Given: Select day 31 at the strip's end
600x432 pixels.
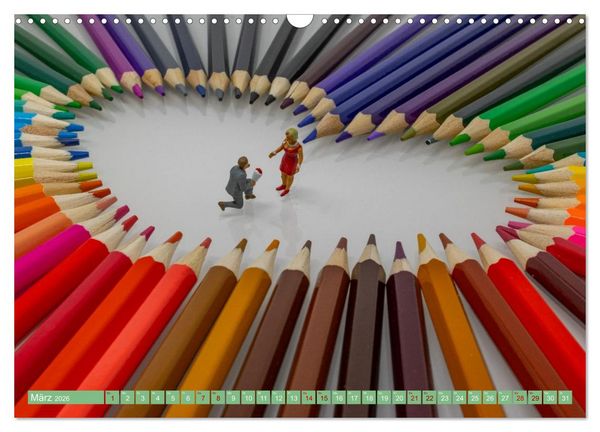Looking at the screenshot, I should [566, 398].
